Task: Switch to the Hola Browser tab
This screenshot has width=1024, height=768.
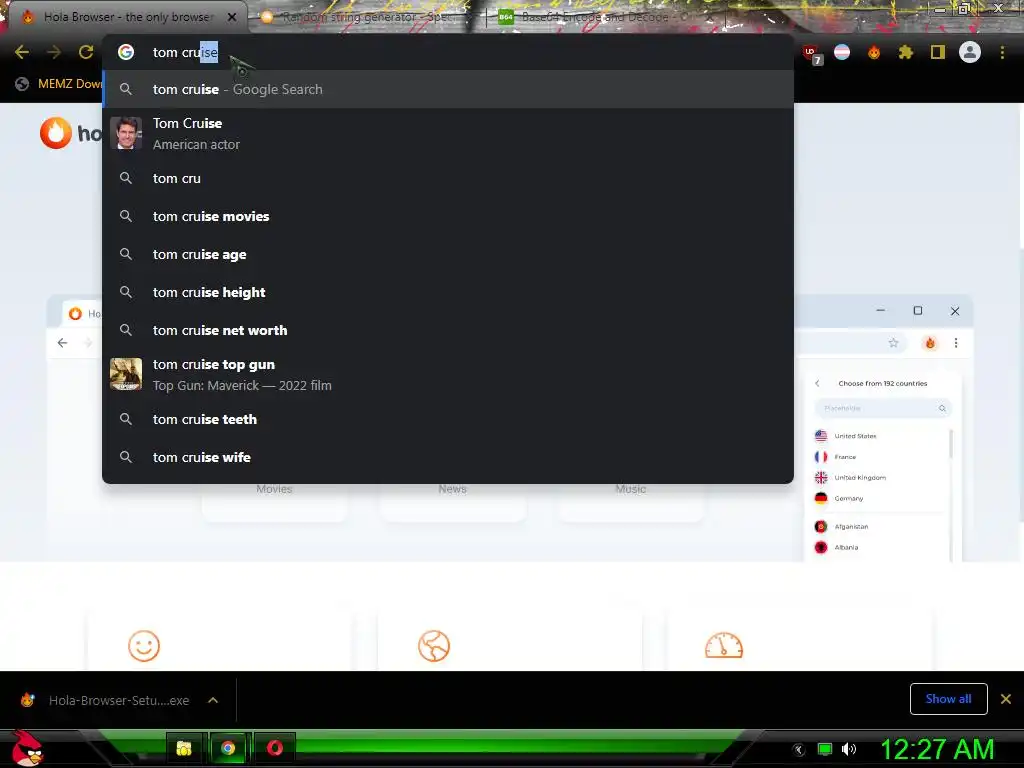Action: 127,17
